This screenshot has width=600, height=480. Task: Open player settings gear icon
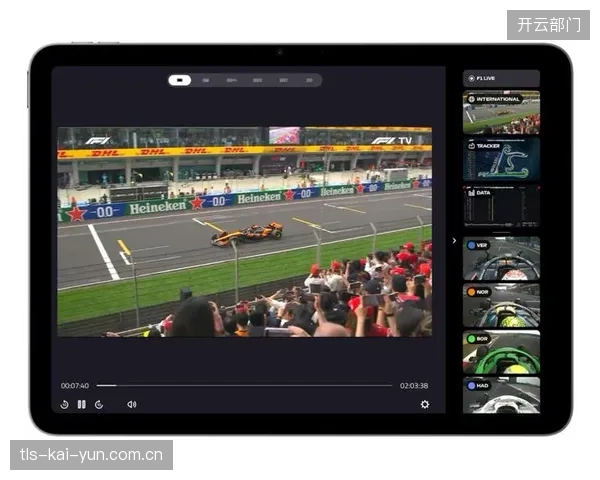tap(425, 404)
